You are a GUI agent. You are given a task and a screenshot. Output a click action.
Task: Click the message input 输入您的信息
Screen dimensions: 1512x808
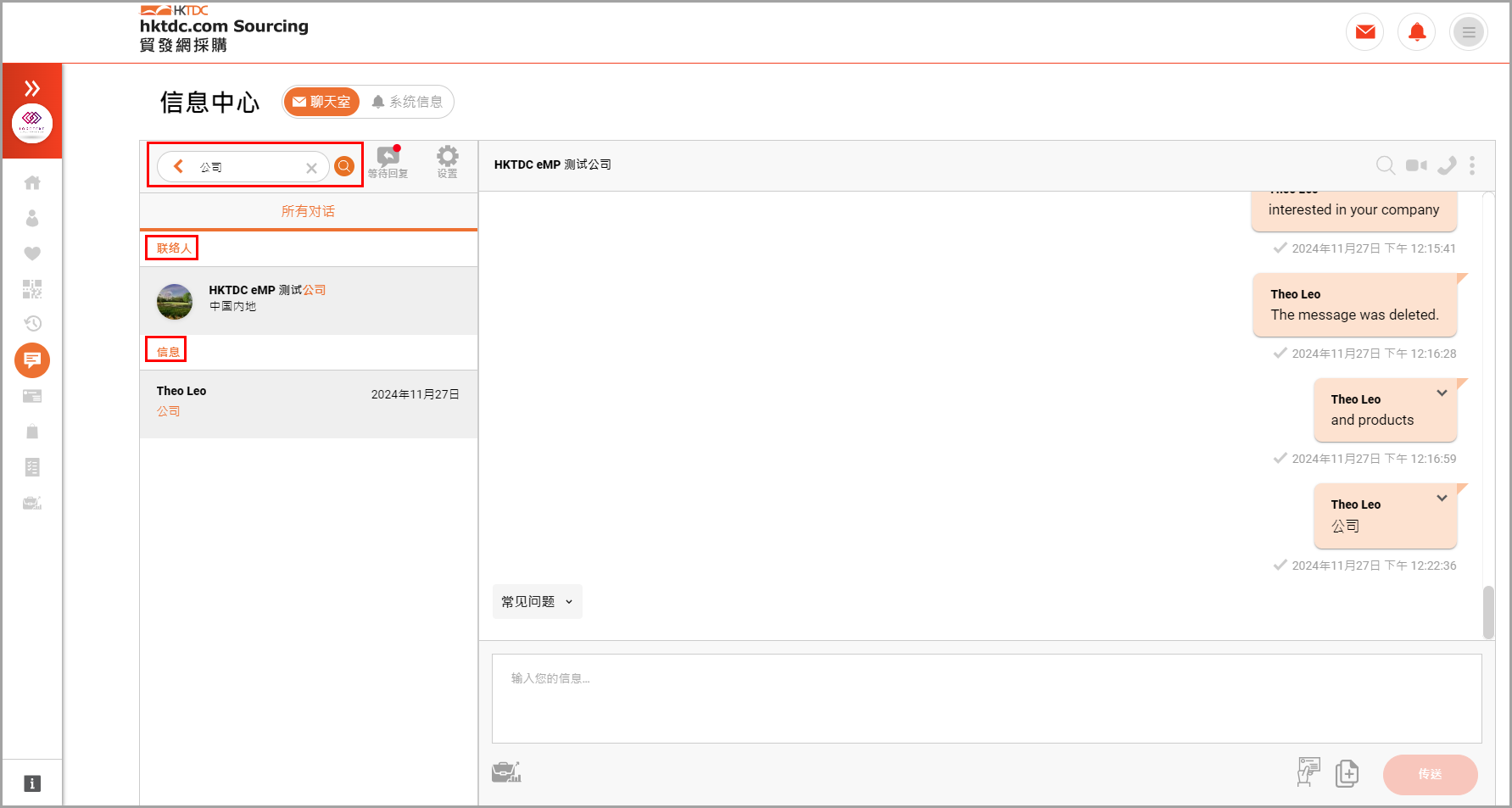(986, 698)
